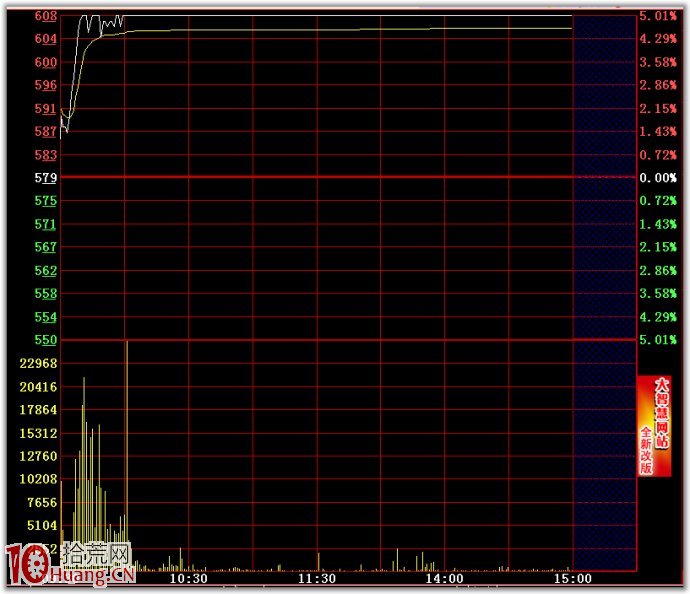Click the 14:00 time axis label

(x=444, y=579)
